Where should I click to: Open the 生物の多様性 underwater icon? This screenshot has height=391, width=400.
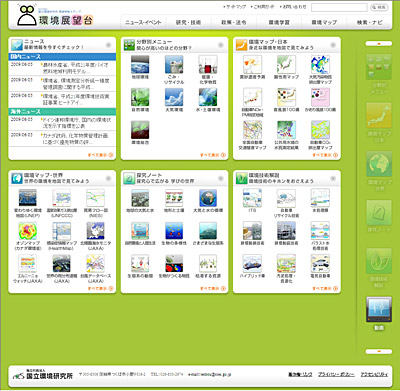click(x=174, y=231)
